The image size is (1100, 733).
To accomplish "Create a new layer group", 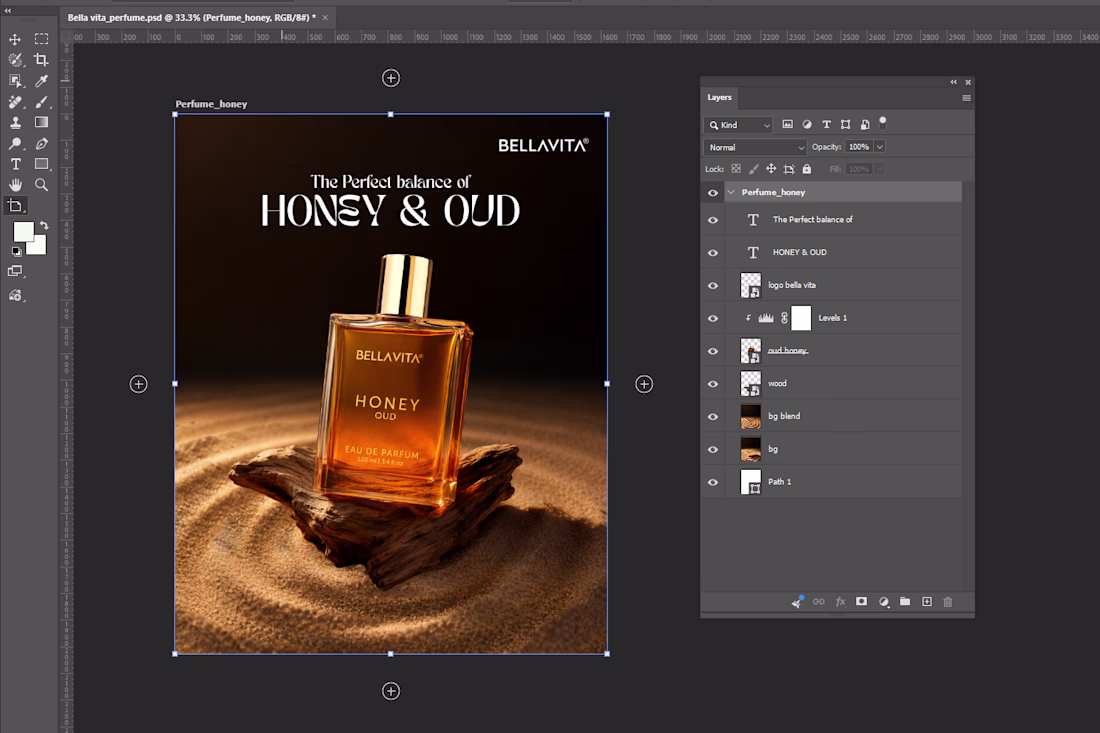I will [905, 602].
